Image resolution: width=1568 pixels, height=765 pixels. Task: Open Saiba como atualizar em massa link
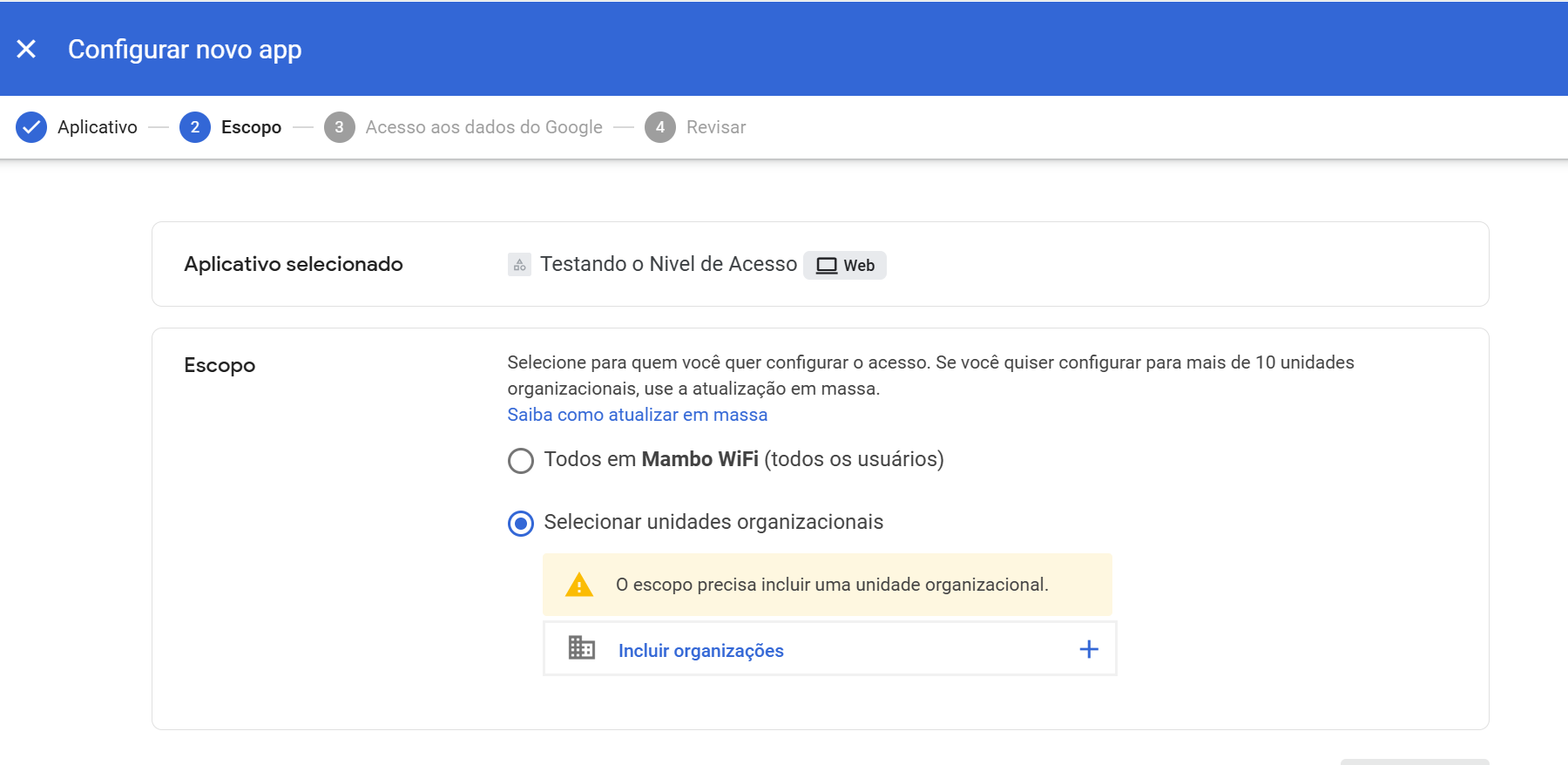637,415
